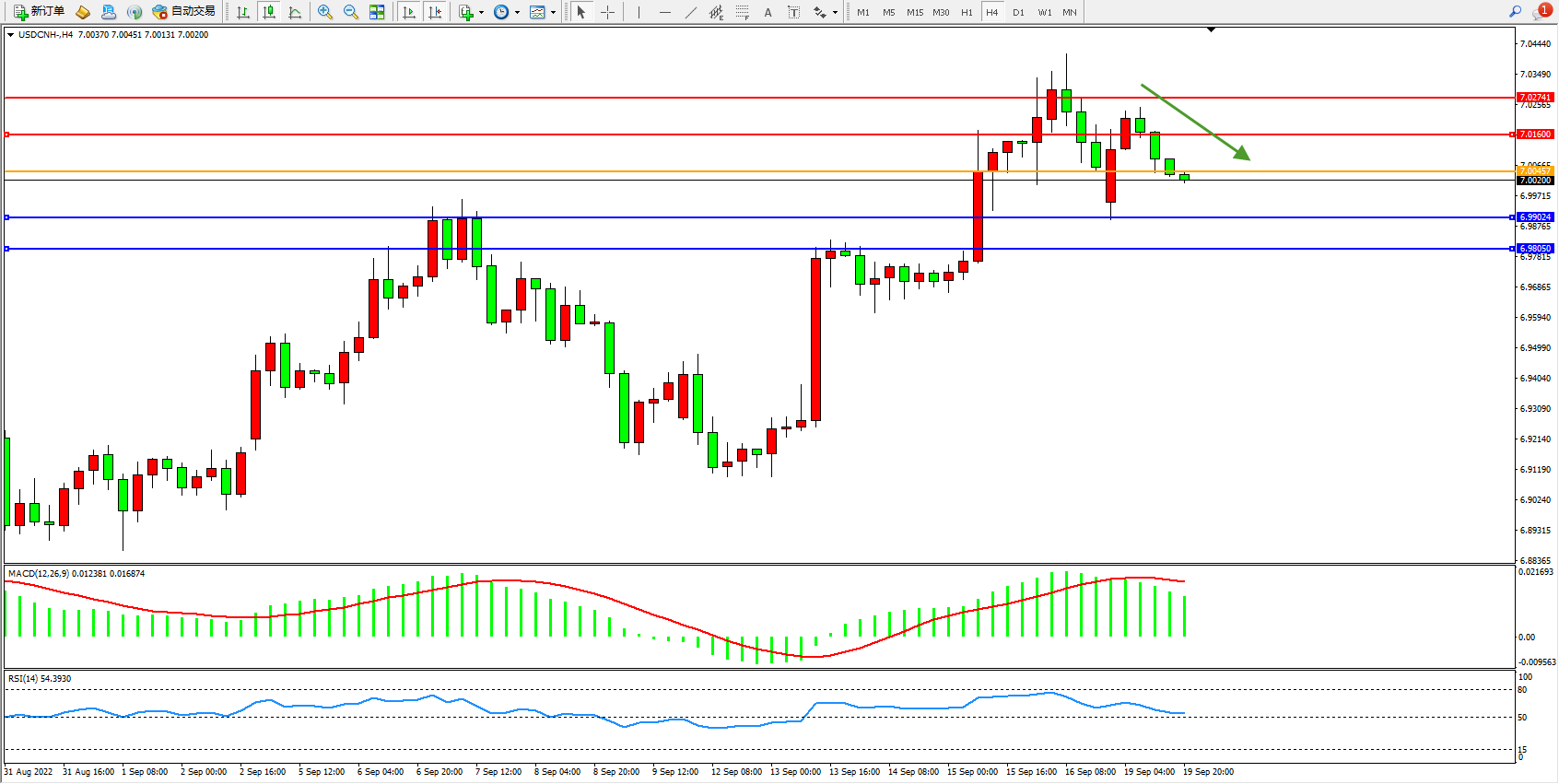Screen dimensions: 1559x784
Task: Toggle AutoTrading (自动交易) button
Action: coord(183,12)
